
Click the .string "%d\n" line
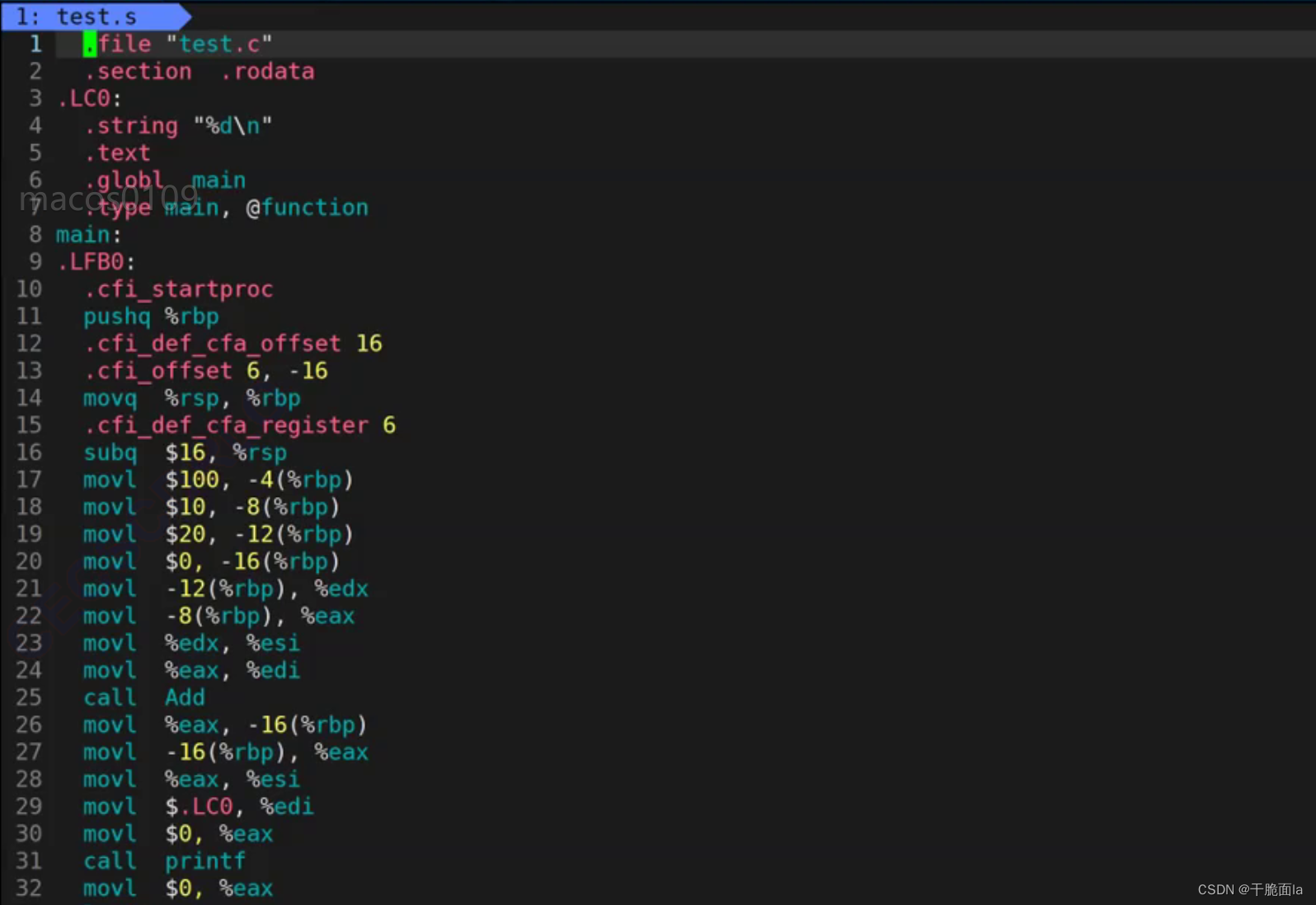point(177,125)
